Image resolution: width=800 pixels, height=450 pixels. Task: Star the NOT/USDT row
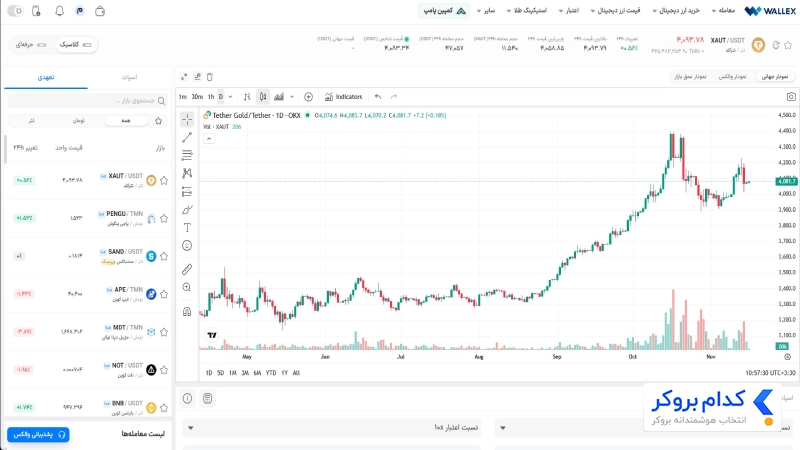(164, 370)
